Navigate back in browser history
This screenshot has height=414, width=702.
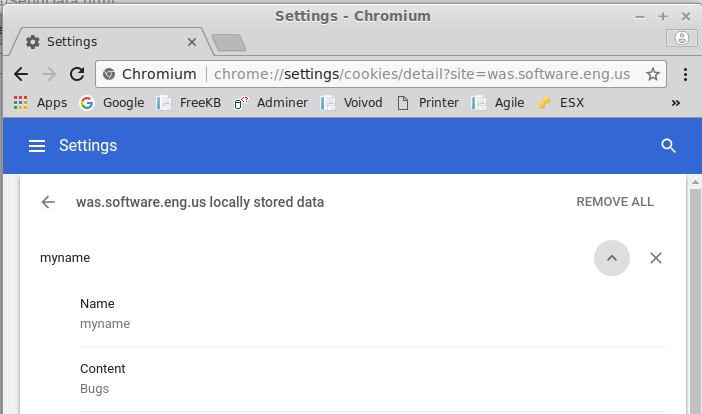pyautogui.click(x=21, y=74)
